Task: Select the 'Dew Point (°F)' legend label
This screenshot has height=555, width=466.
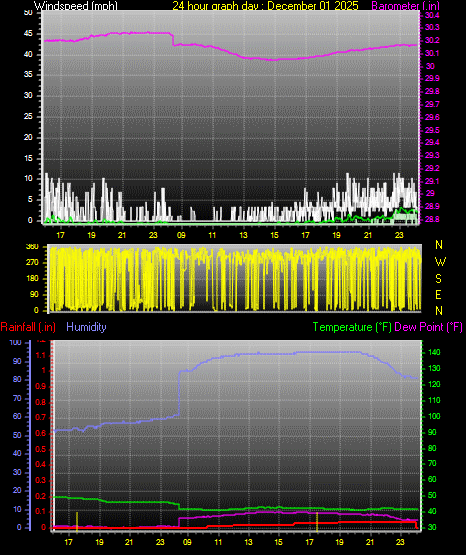Action: (x=428, y=327)
